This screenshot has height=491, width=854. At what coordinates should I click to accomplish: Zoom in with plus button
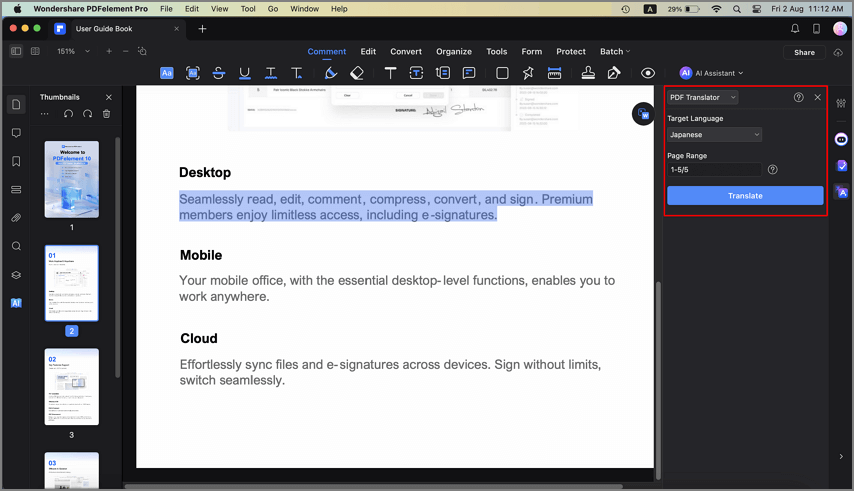(109, 51)
